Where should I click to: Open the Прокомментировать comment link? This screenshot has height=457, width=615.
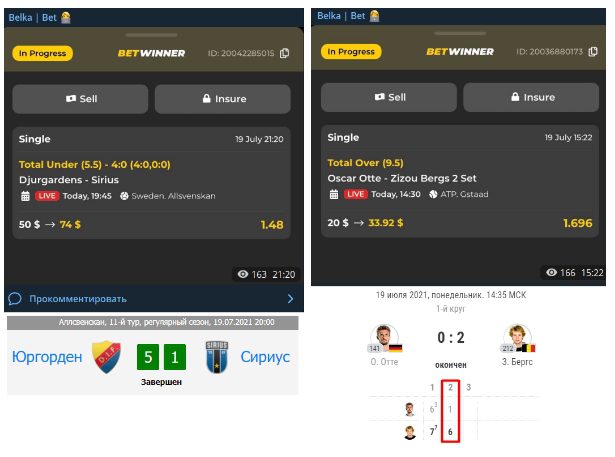(x=78, y=299)
